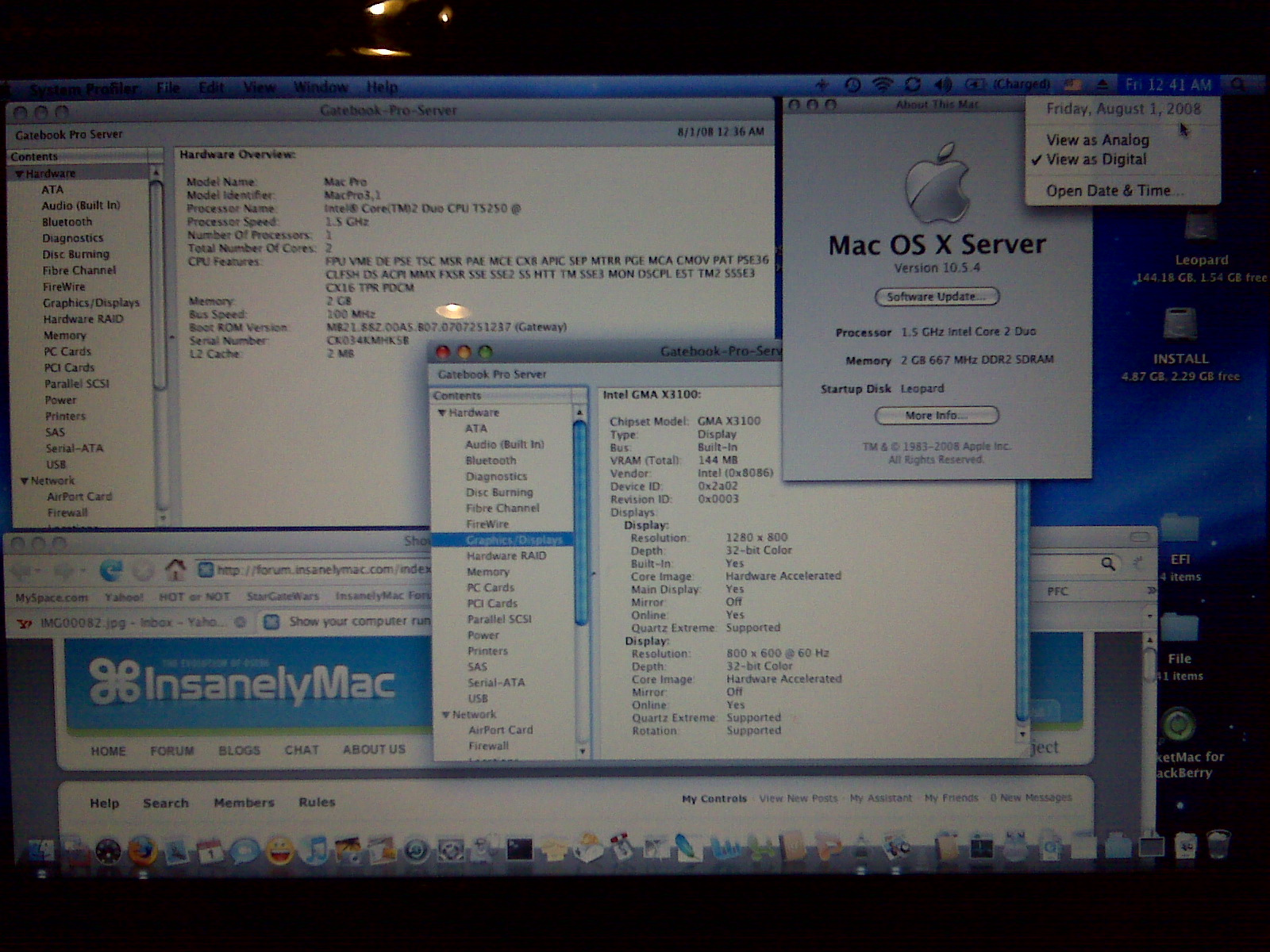Image resolution: width=1270 pixels, height=952 pixels.
Task: Click the Firefox forward arrow
Action: tap(65, 570)
